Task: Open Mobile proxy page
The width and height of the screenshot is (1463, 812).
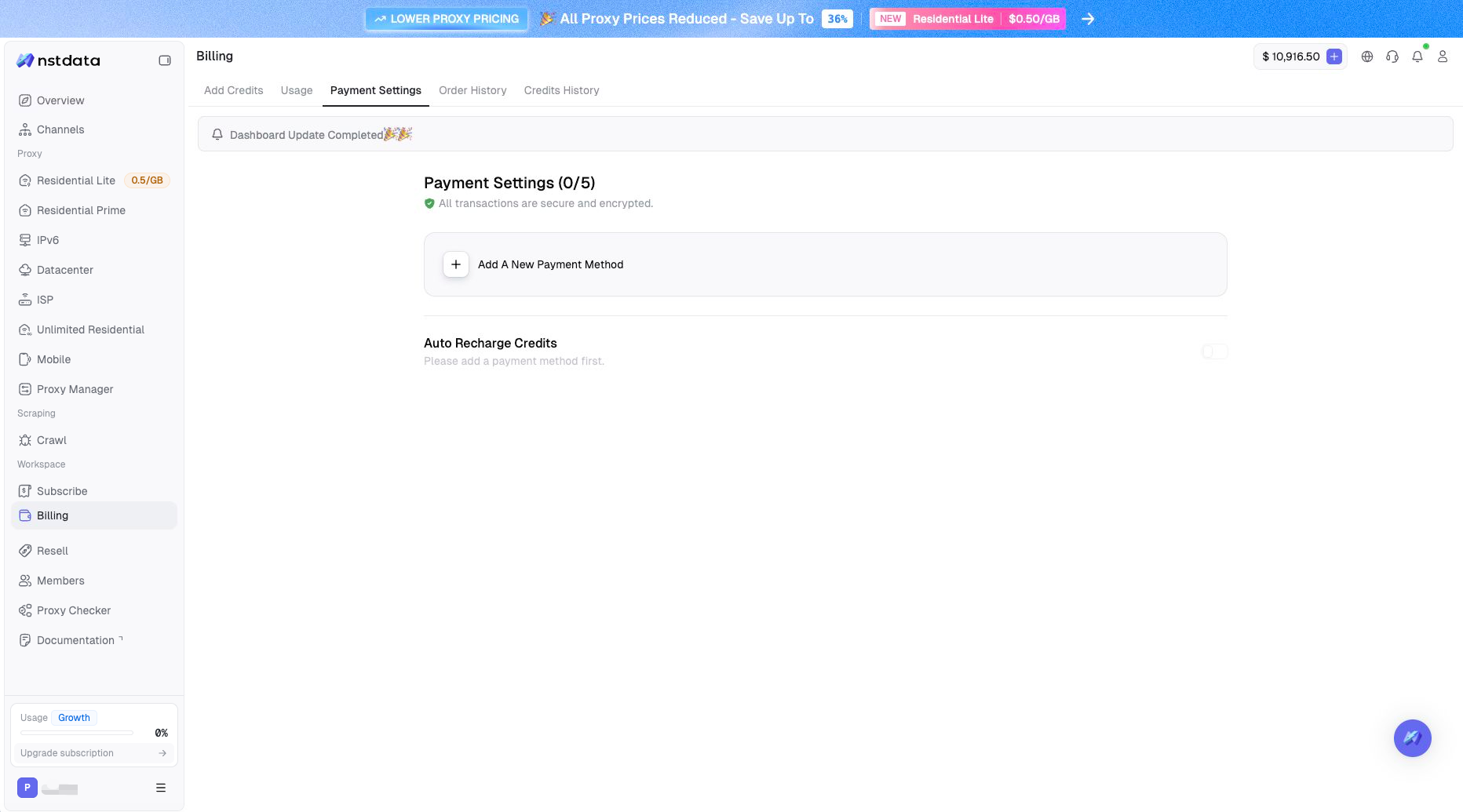Action: [94, 359]
